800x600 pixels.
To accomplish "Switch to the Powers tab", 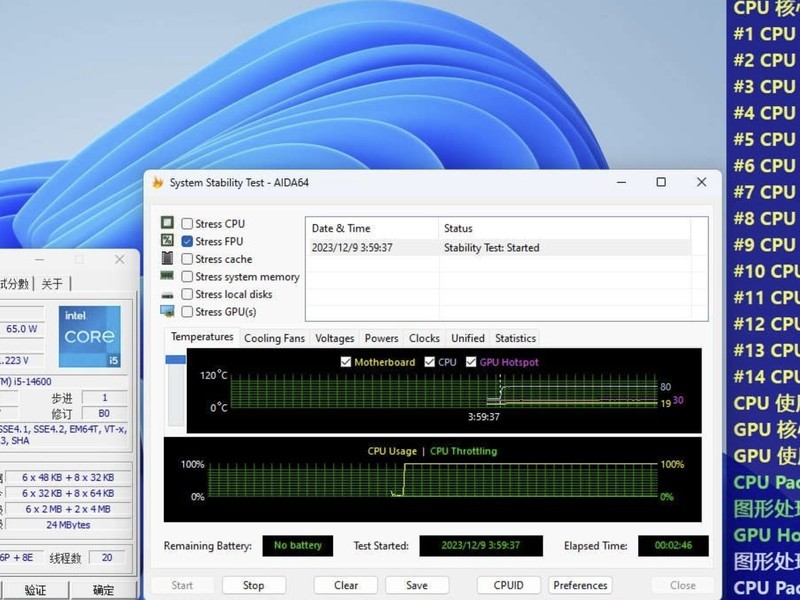I will pos(382,338).
